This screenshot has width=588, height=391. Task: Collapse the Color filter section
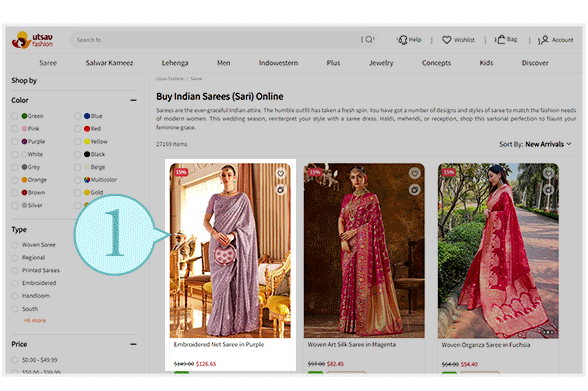[133, 100]
